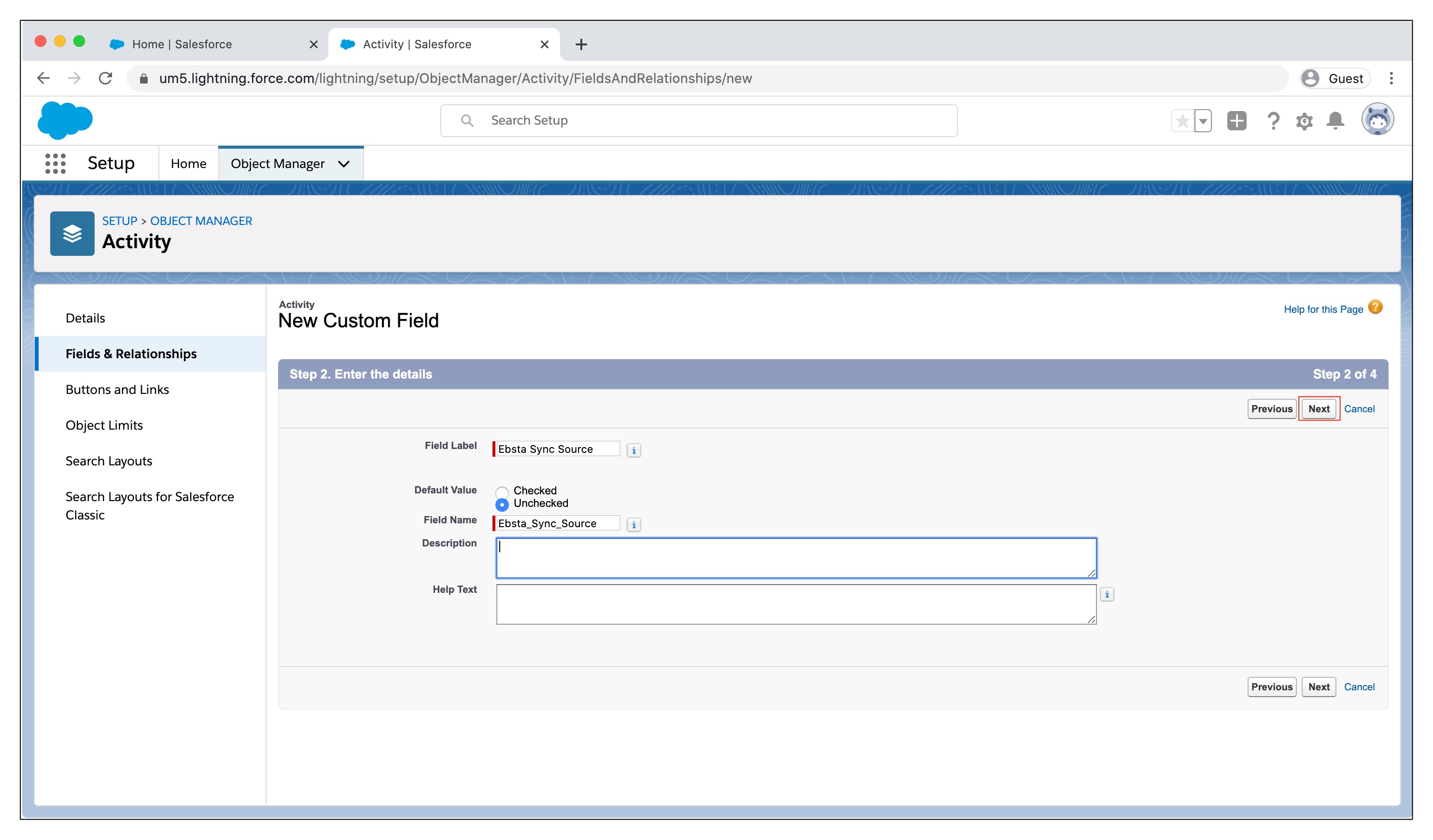Expand the Object Manager tab chevron
Image resolution: width=1433 pixels, height=840 pixels.
[x=343, y=164]
